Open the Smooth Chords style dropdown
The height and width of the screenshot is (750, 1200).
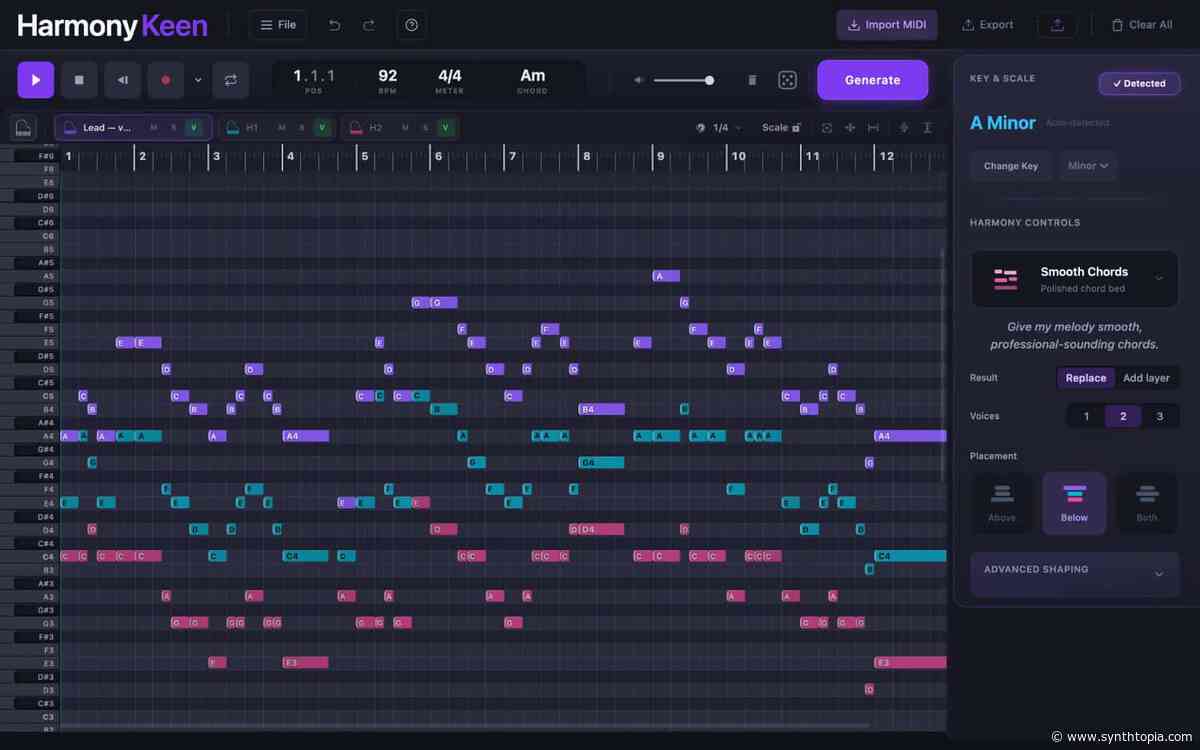[x=1074, y=279]
